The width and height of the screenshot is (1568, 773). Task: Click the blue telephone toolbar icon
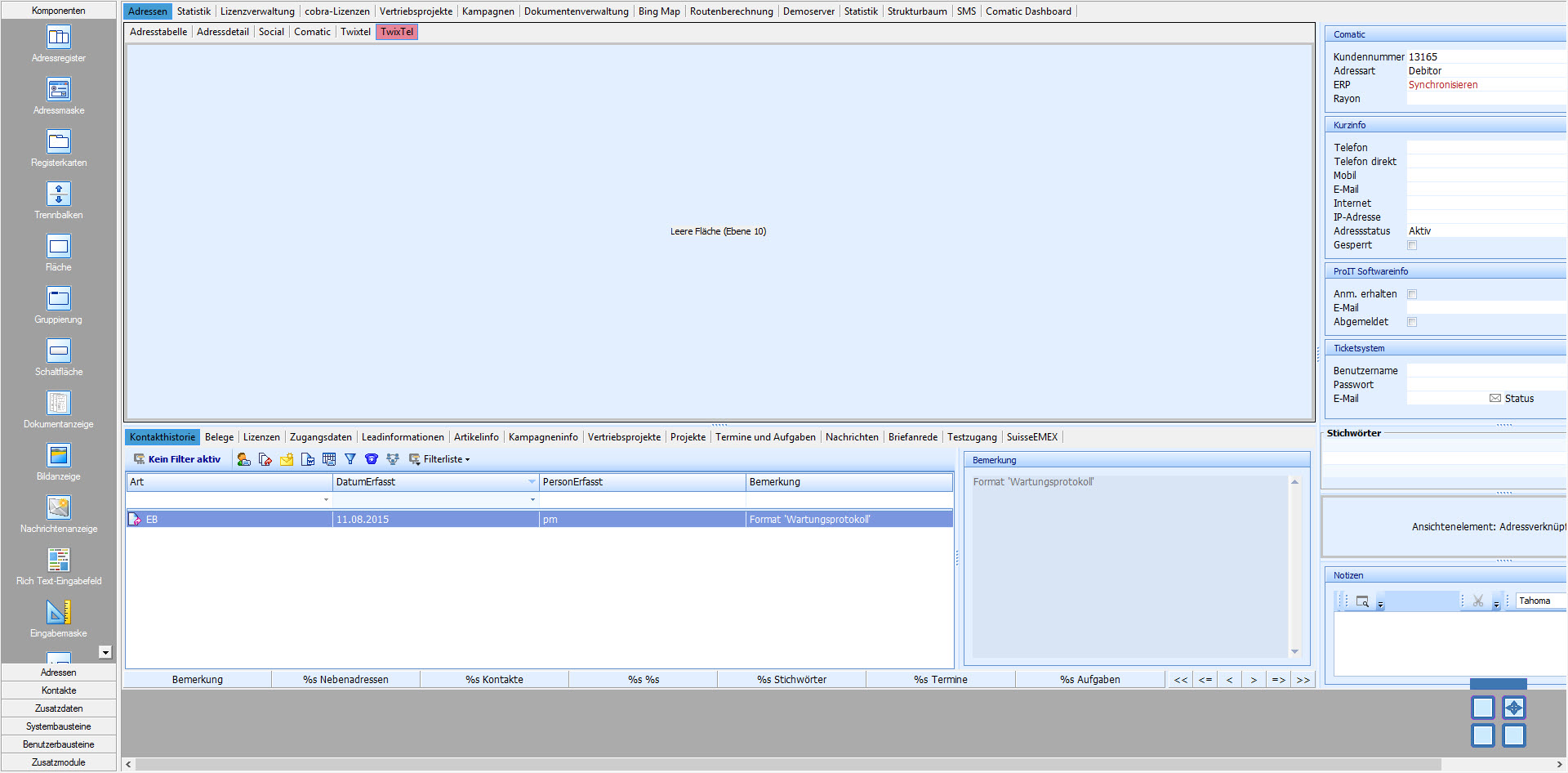tap(372, 459)
